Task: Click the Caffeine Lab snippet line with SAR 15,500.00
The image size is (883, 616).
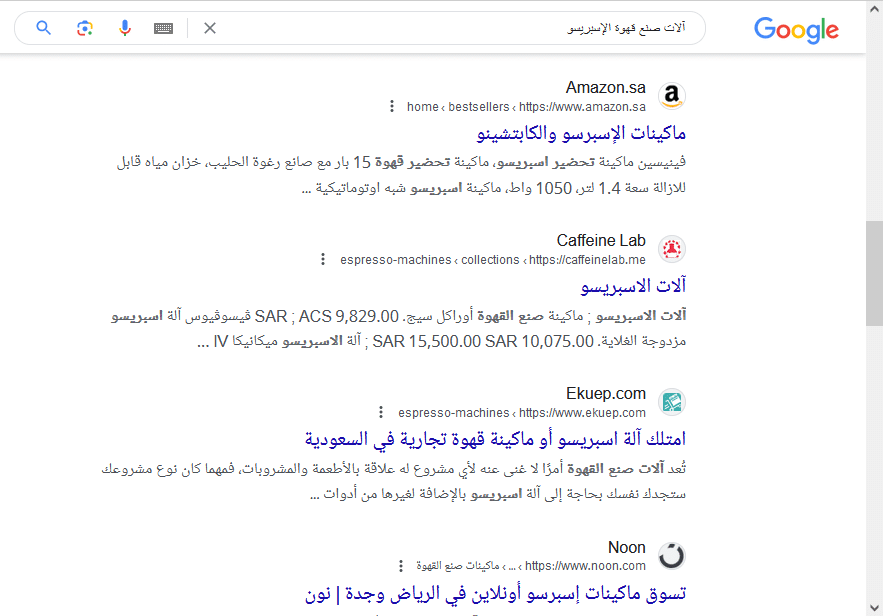Action: click(x=442, y=341)
